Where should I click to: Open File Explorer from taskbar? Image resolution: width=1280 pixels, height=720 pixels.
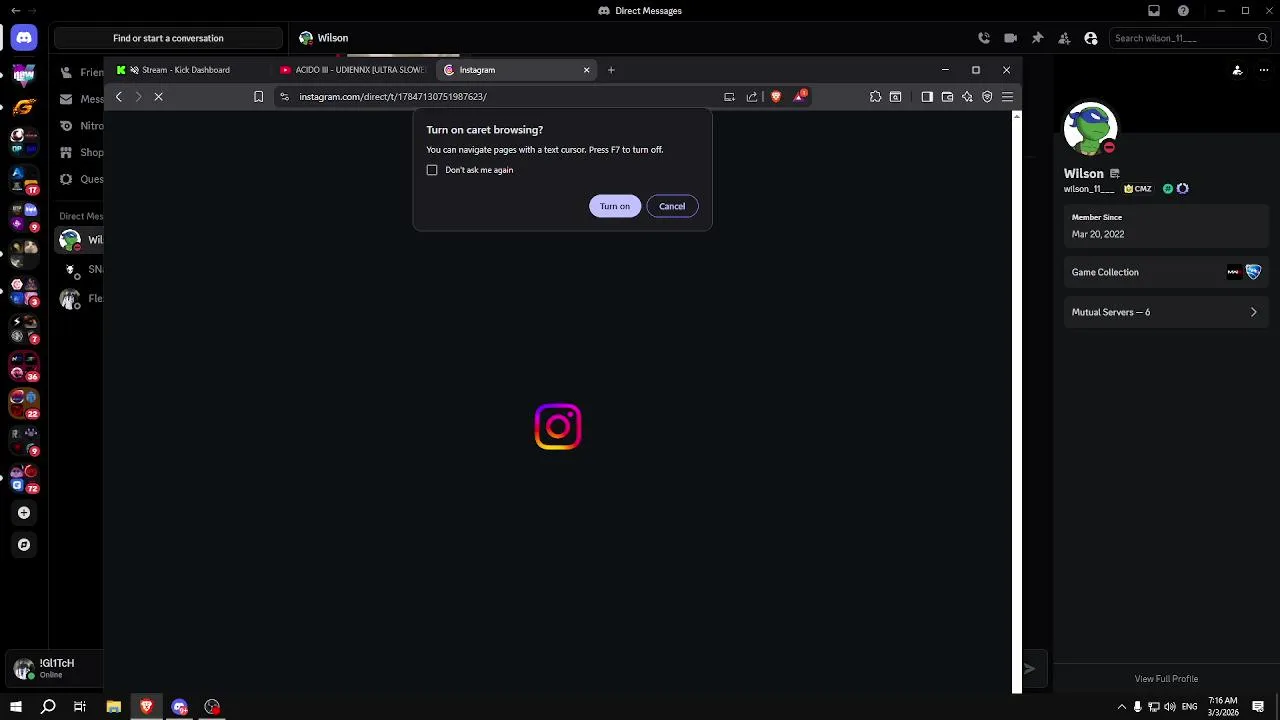point(114,707)
